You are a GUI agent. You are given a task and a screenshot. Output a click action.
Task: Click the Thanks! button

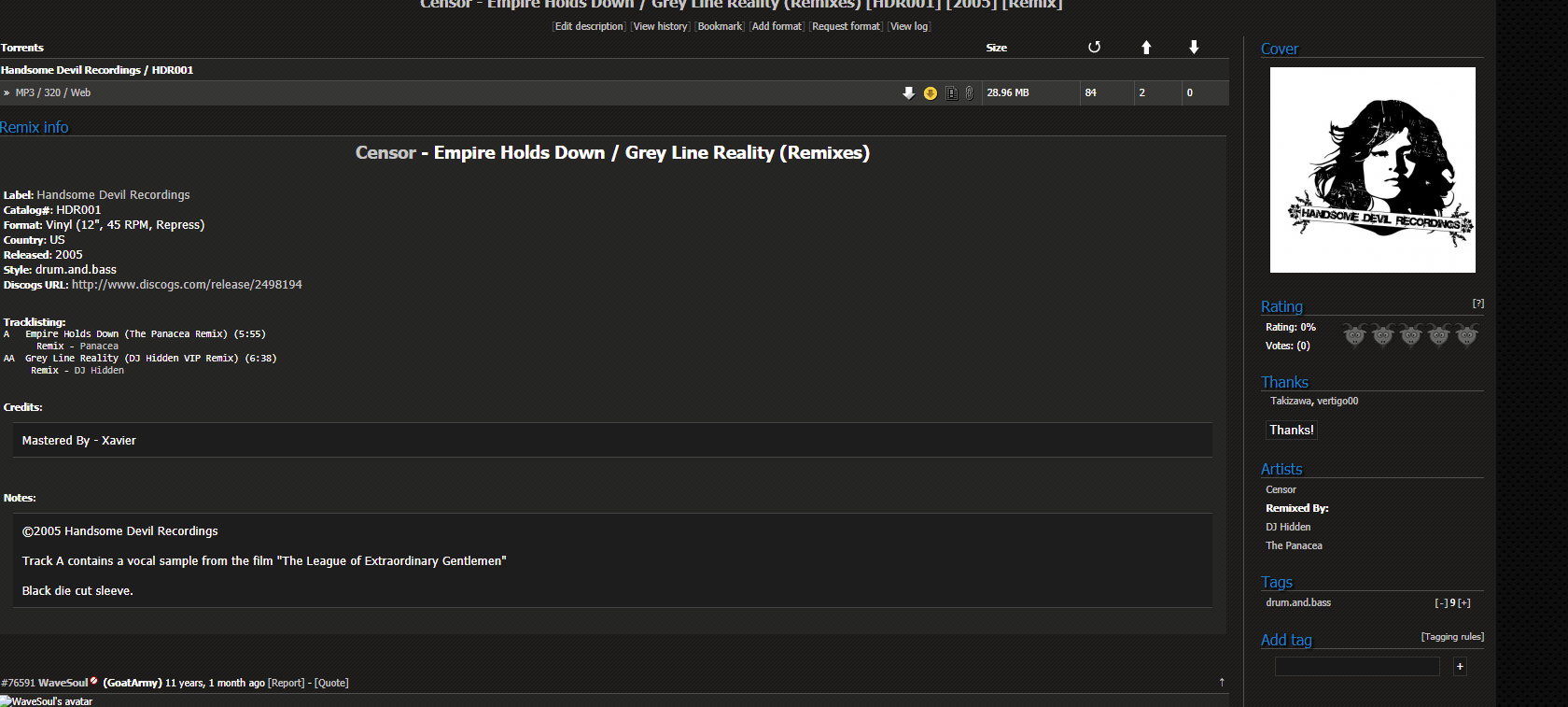click(x=1292, y=430)
